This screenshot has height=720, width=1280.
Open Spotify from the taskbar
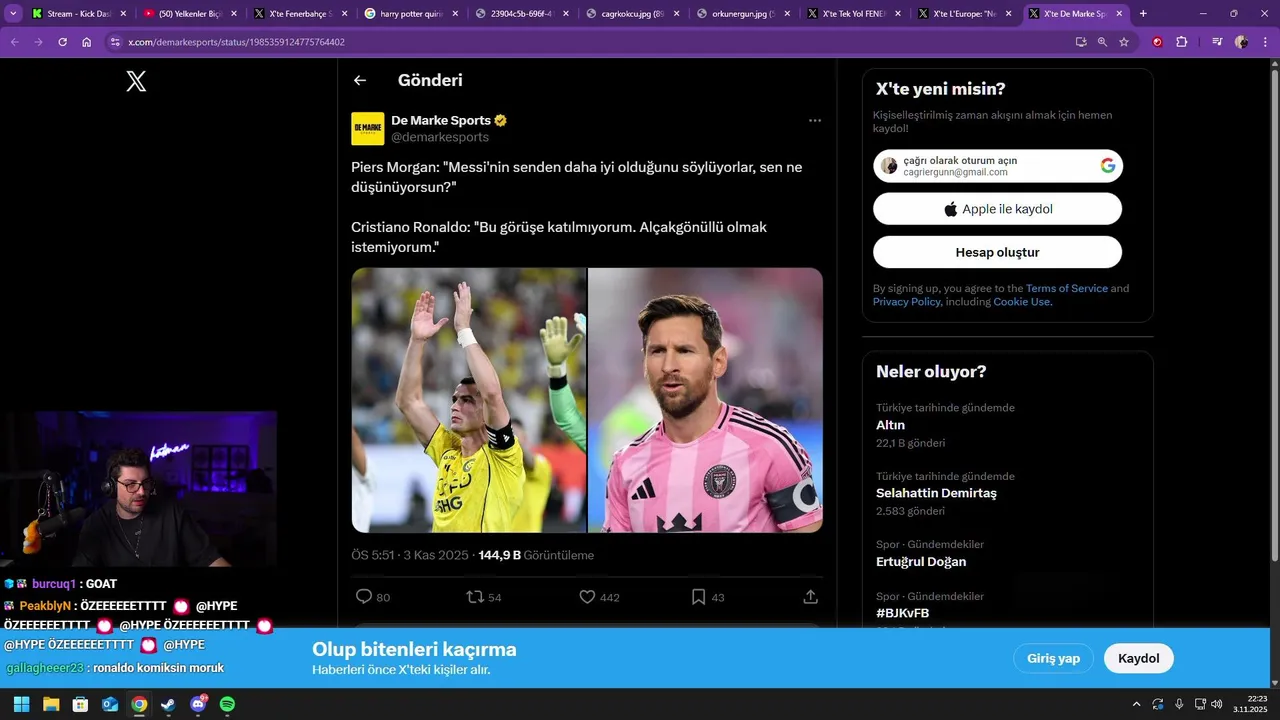click(227, 704)
